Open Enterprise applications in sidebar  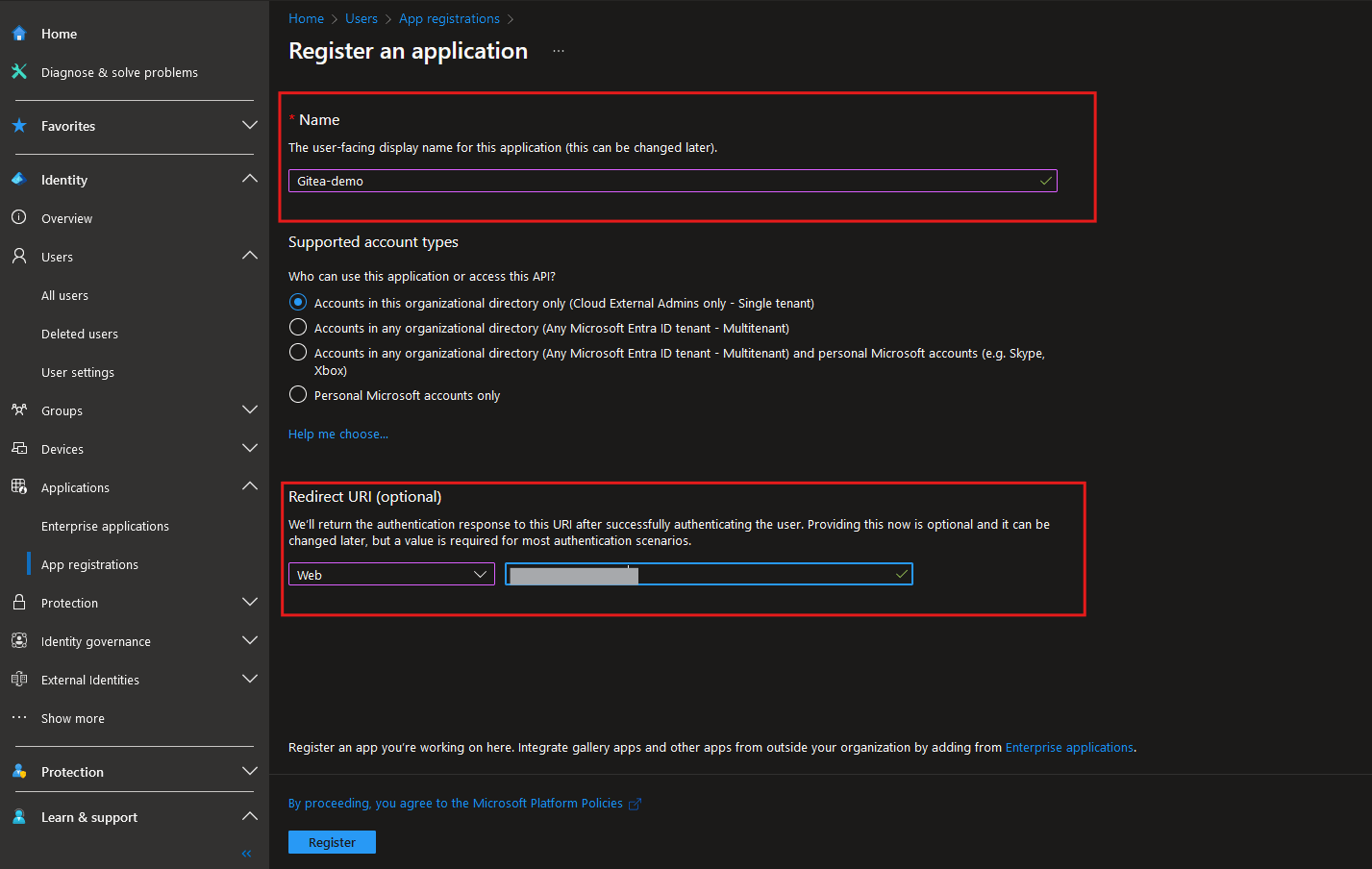click(105, 527)
